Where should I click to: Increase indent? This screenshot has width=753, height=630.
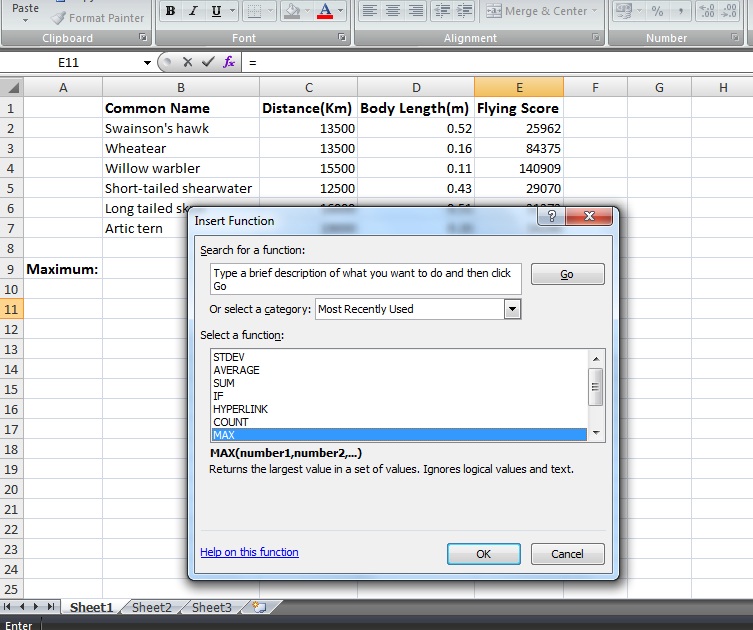coord(464,11)
